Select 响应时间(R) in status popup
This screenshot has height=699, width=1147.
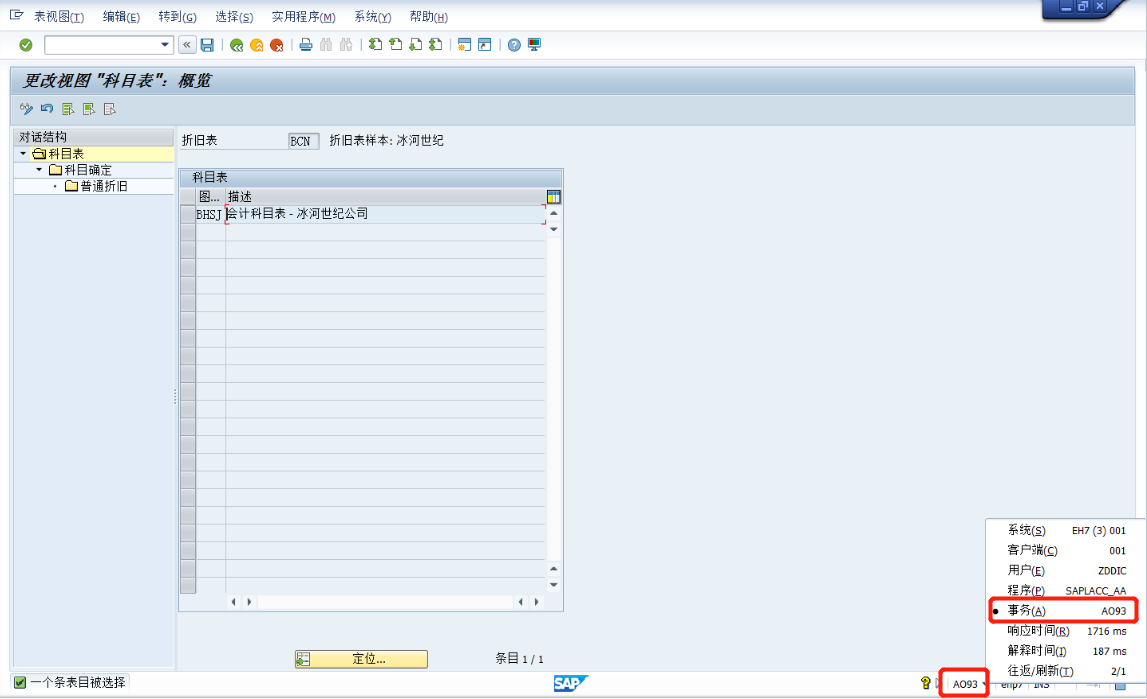[1066, 630]
